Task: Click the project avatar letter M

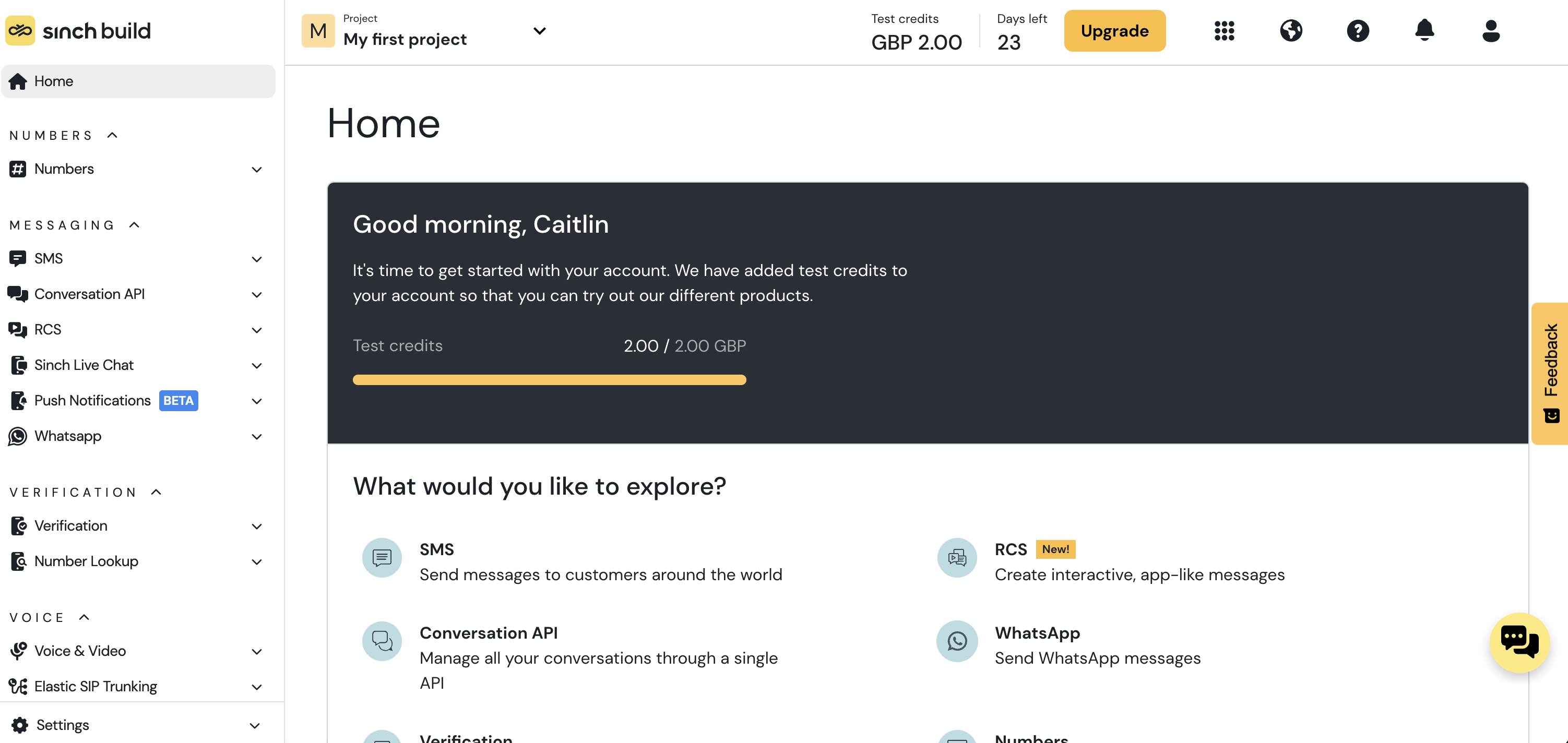Action: point(318,31)
